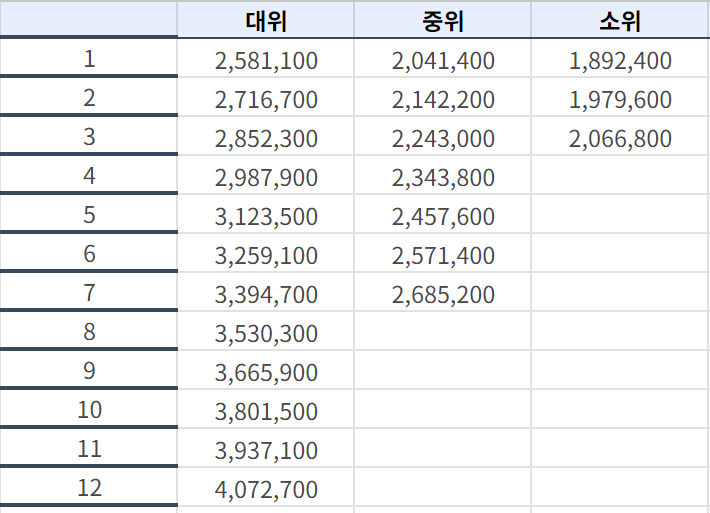This screenshot has height=513, width=710.
Task: Select row number 8 cell
Action: 89,331
